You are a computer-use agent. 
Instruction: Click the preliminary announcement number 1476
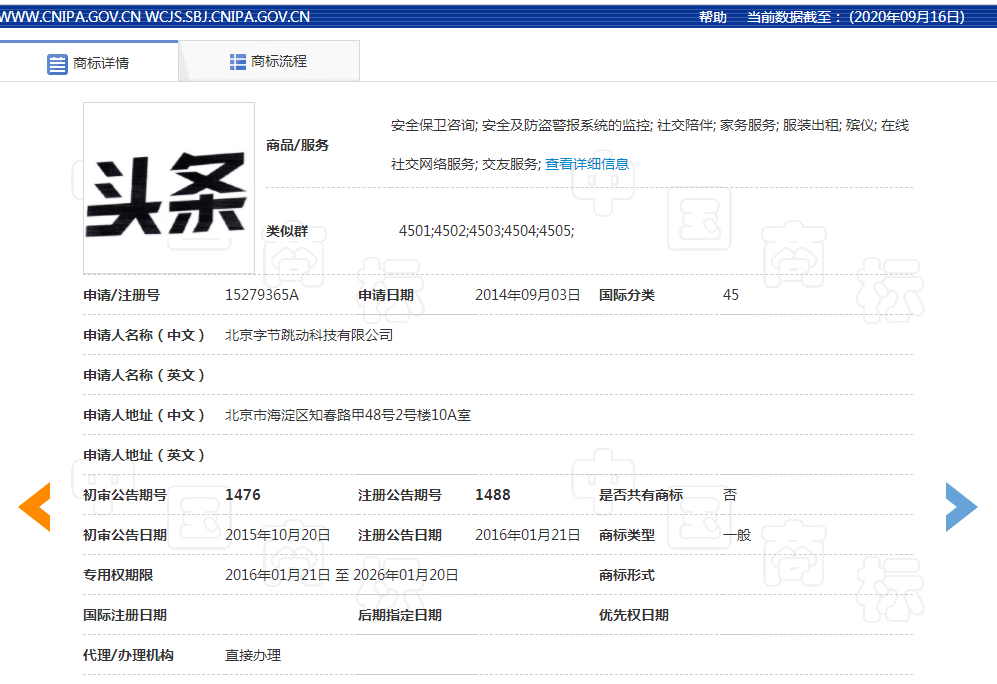click(243, 495)
